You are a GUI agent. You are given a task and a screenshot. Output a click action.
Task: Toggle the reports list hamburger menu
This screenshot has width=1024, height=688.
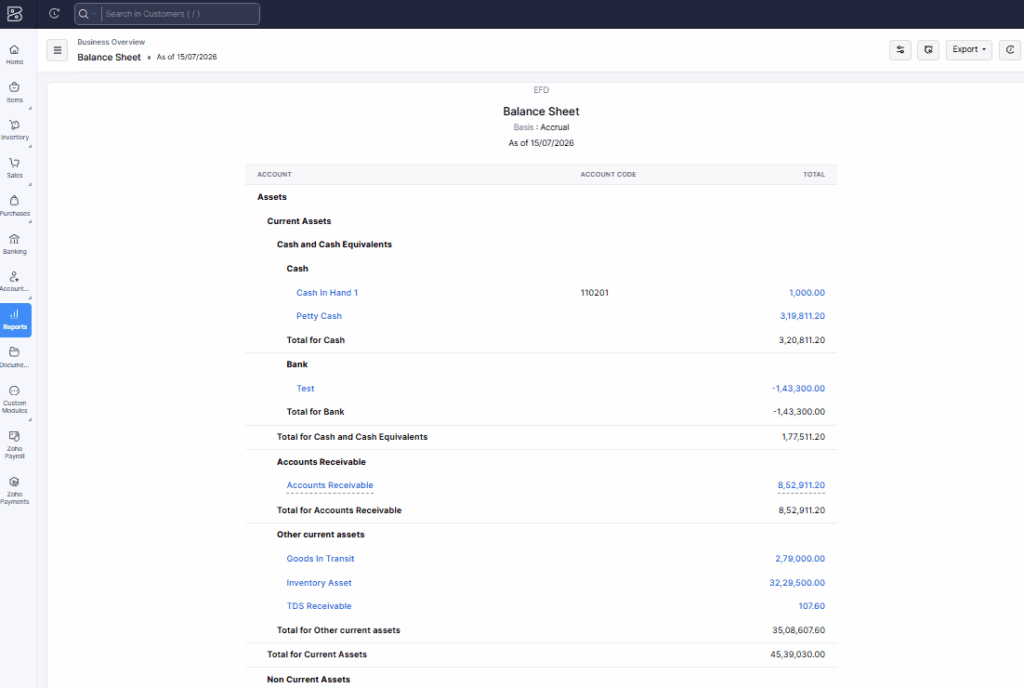point(57,50)
